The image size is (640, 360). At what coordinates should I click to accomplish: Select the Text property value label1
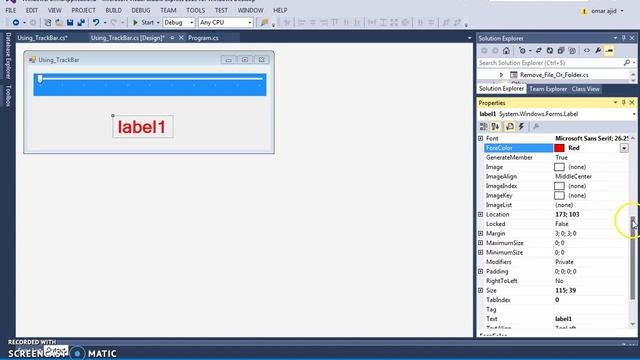[x=563, y=319]
